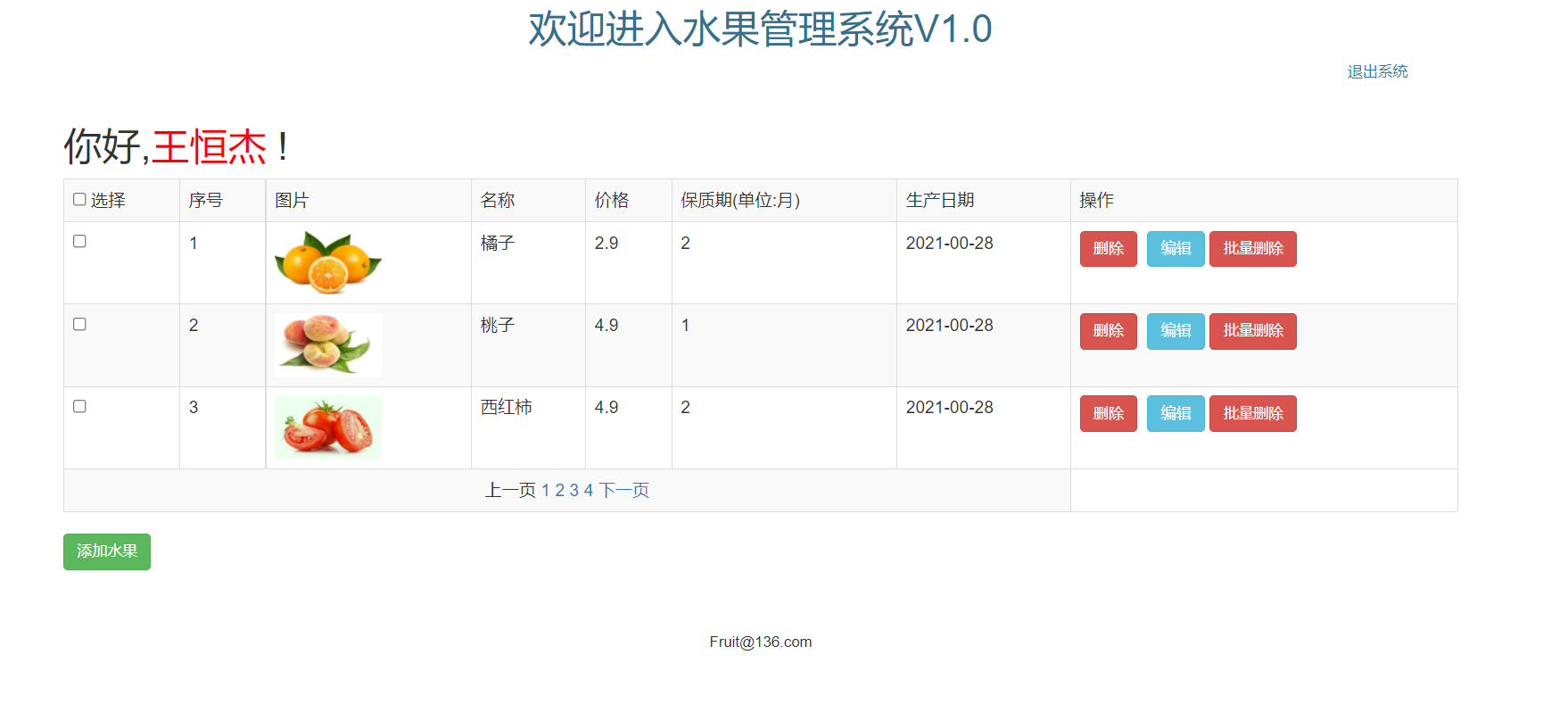Click the orange fruit thumbnail image

coord(328,263)
